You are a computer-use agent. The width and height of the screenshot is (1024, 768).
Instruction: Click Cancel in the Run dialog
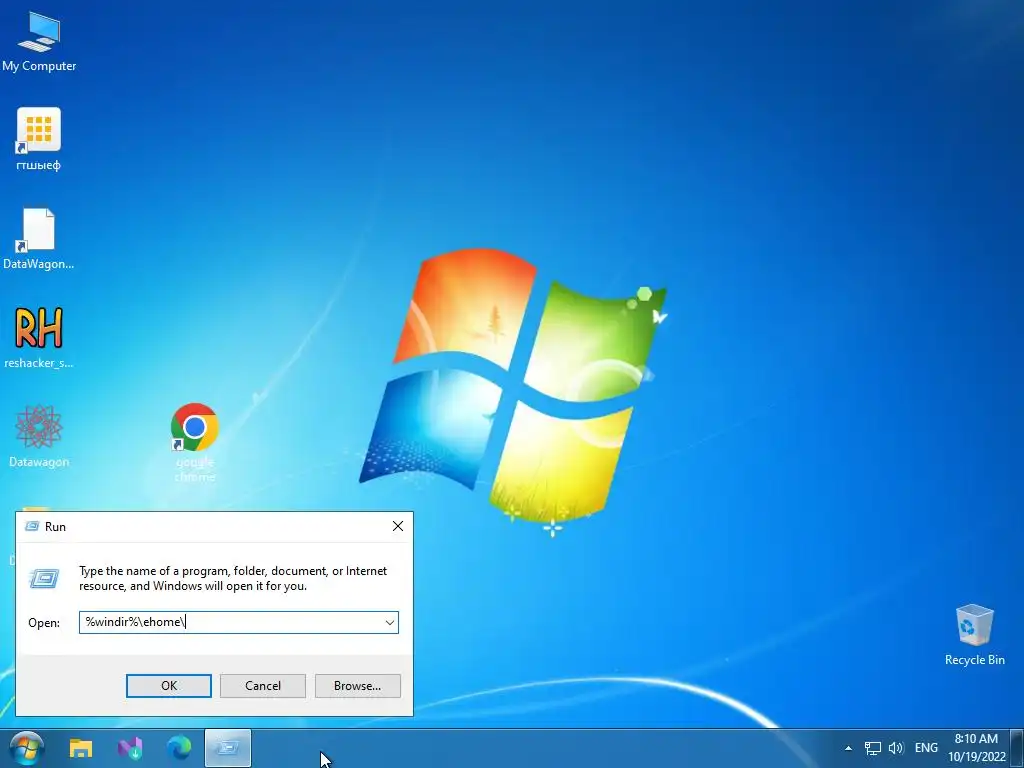click(263, 686)
